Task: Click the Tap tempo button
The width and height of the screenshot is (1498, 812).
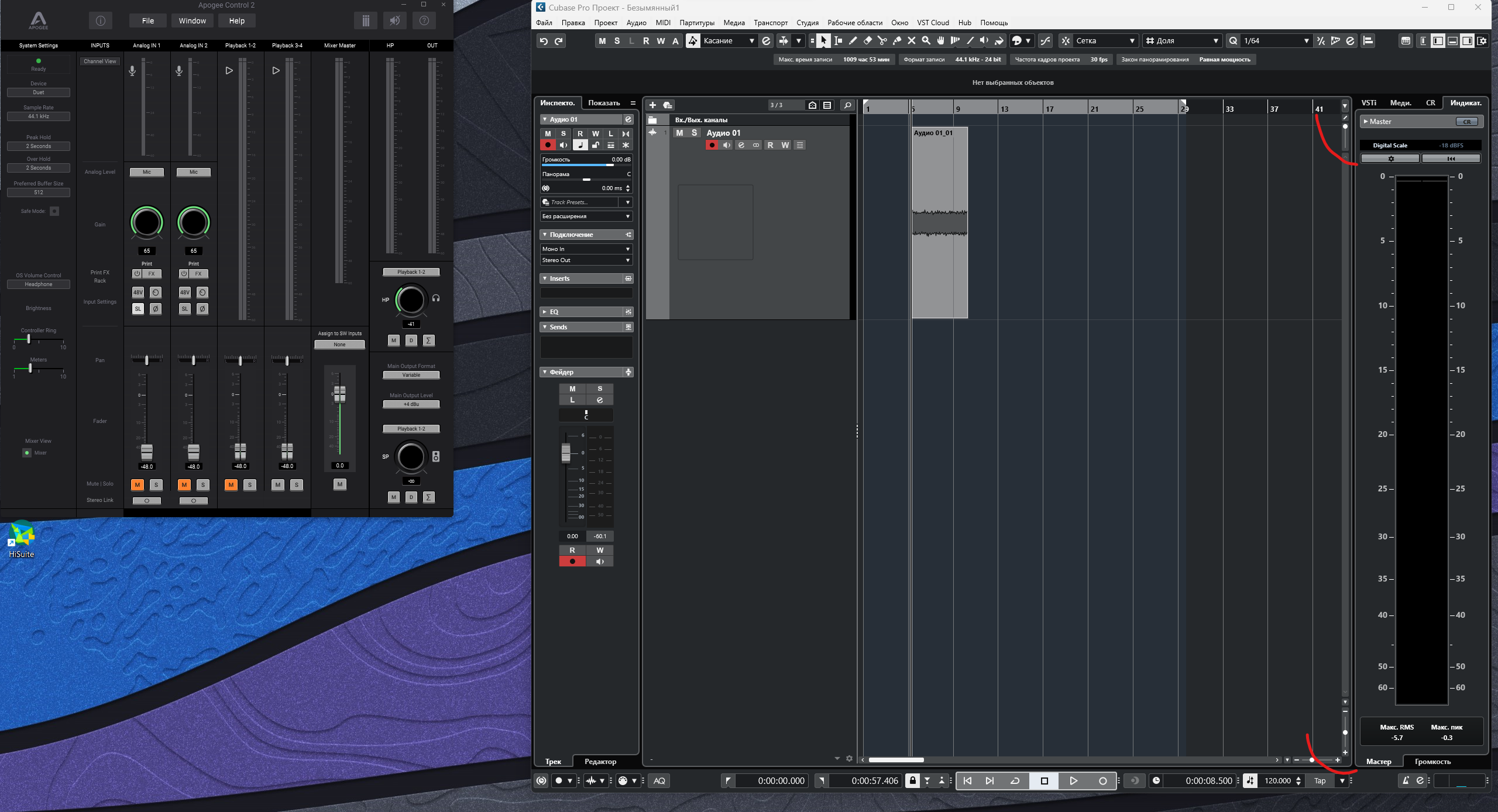Action: click(x=1320, y=780)
